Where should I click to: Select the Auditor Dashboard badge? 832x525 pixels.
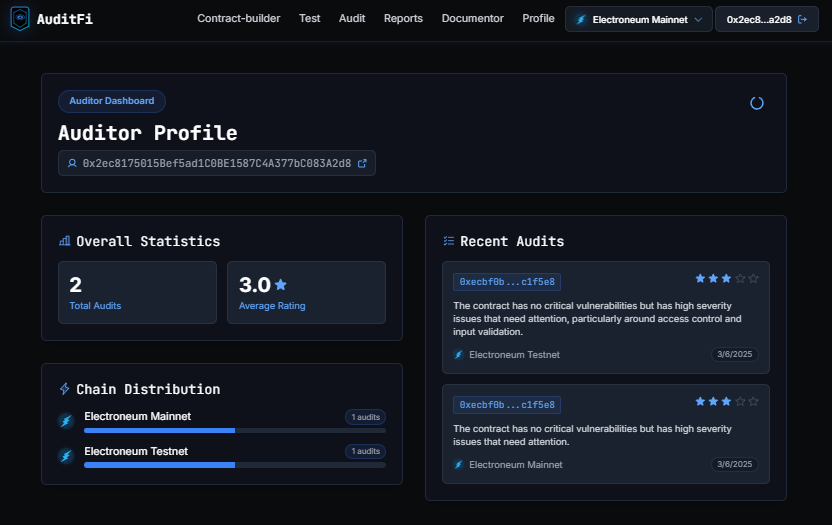pyautogui.click(x=112, y=101)
